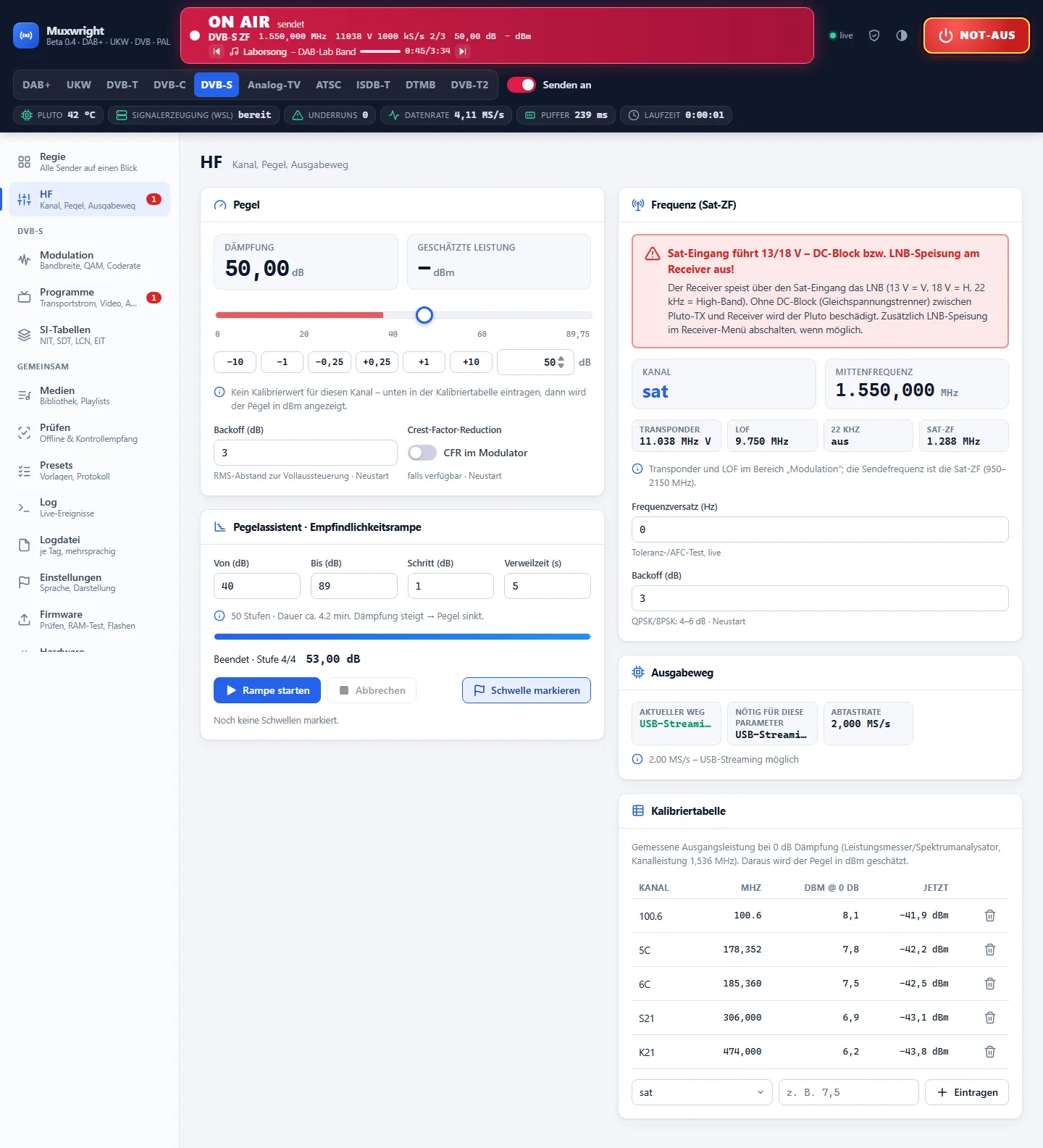1043x1148 pixels.
Task: Toggle dark/light contrast theme icon
Action: (x=902, y=35)
